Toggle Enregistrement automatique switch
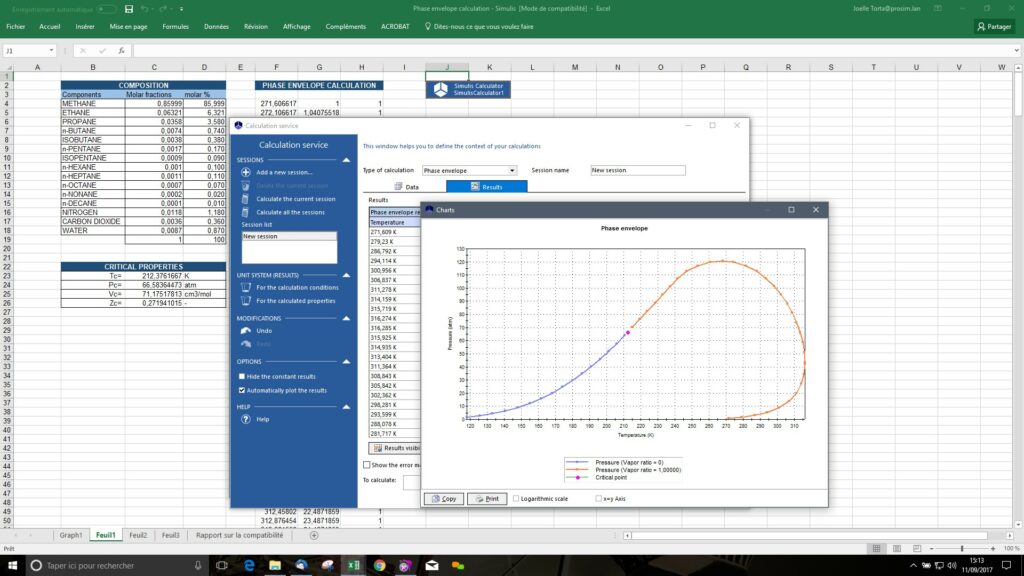 tap(106, 9)
